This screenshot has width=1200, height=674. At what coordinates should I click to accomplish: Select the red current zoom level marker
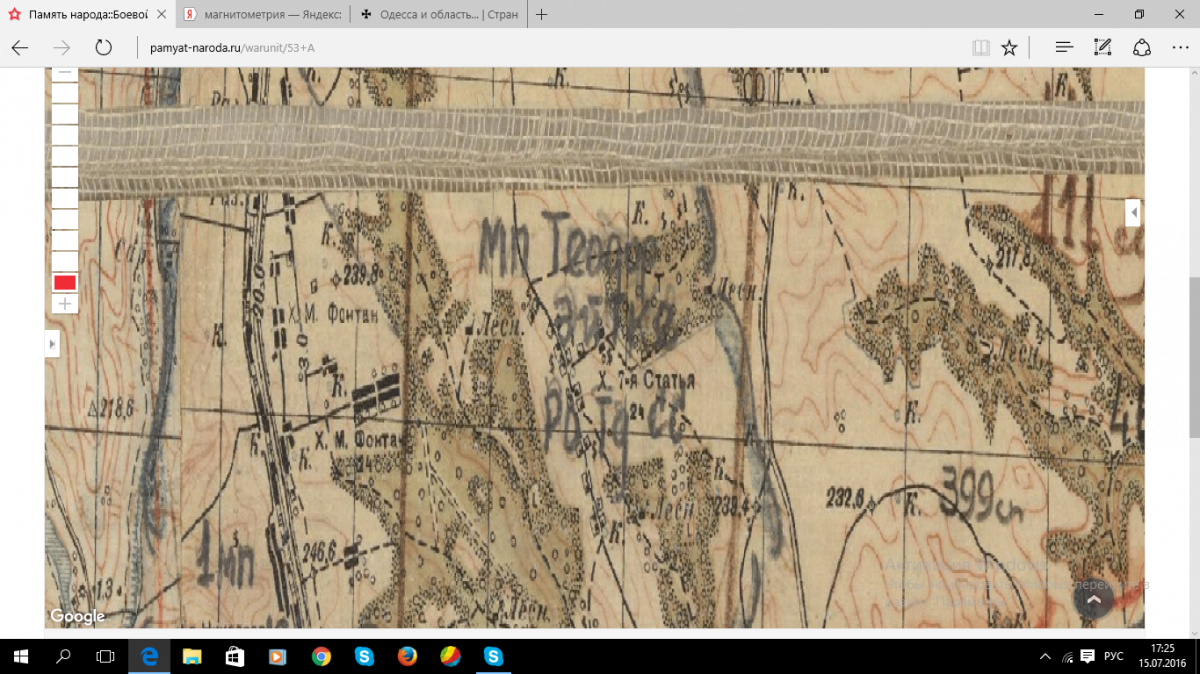click(65, 283)
